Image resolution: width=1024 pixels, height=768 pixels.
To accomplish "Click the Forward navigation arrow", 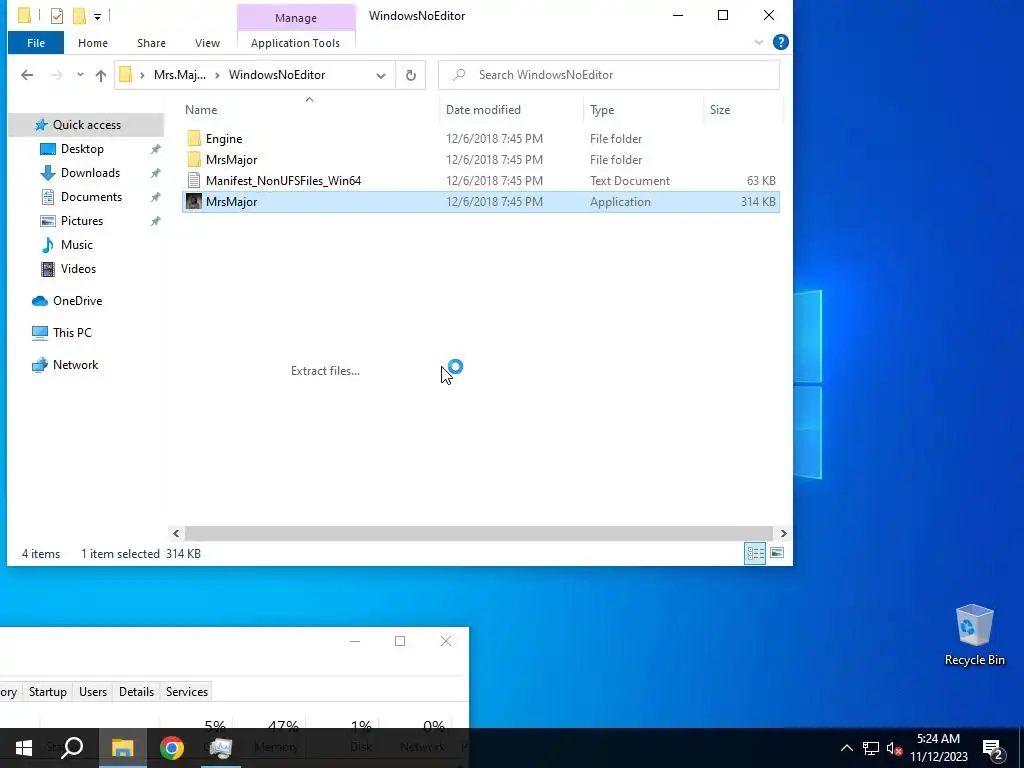I will pyautogui.click(x=57, y=75).
